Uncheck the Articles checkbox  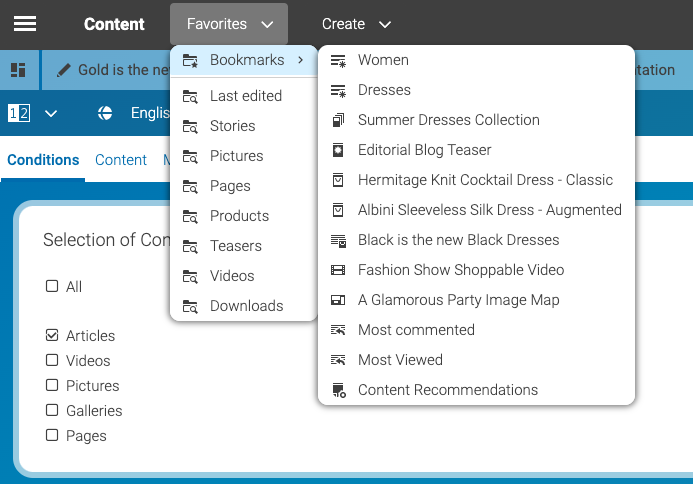(x=52, y=335)
